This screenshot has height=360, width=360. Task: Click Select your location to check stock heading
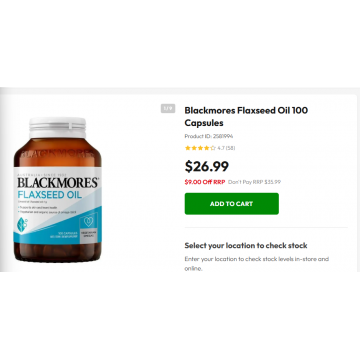(x=246, y=246)
